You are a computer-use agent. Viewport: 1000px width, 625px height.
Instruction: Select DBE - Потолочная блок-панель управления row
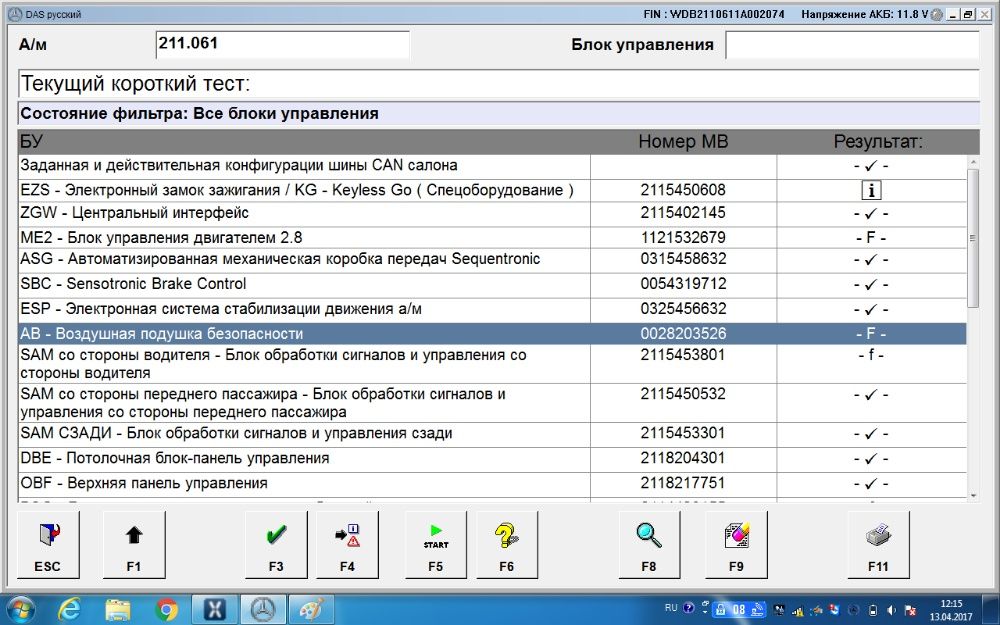pos(492,459)
